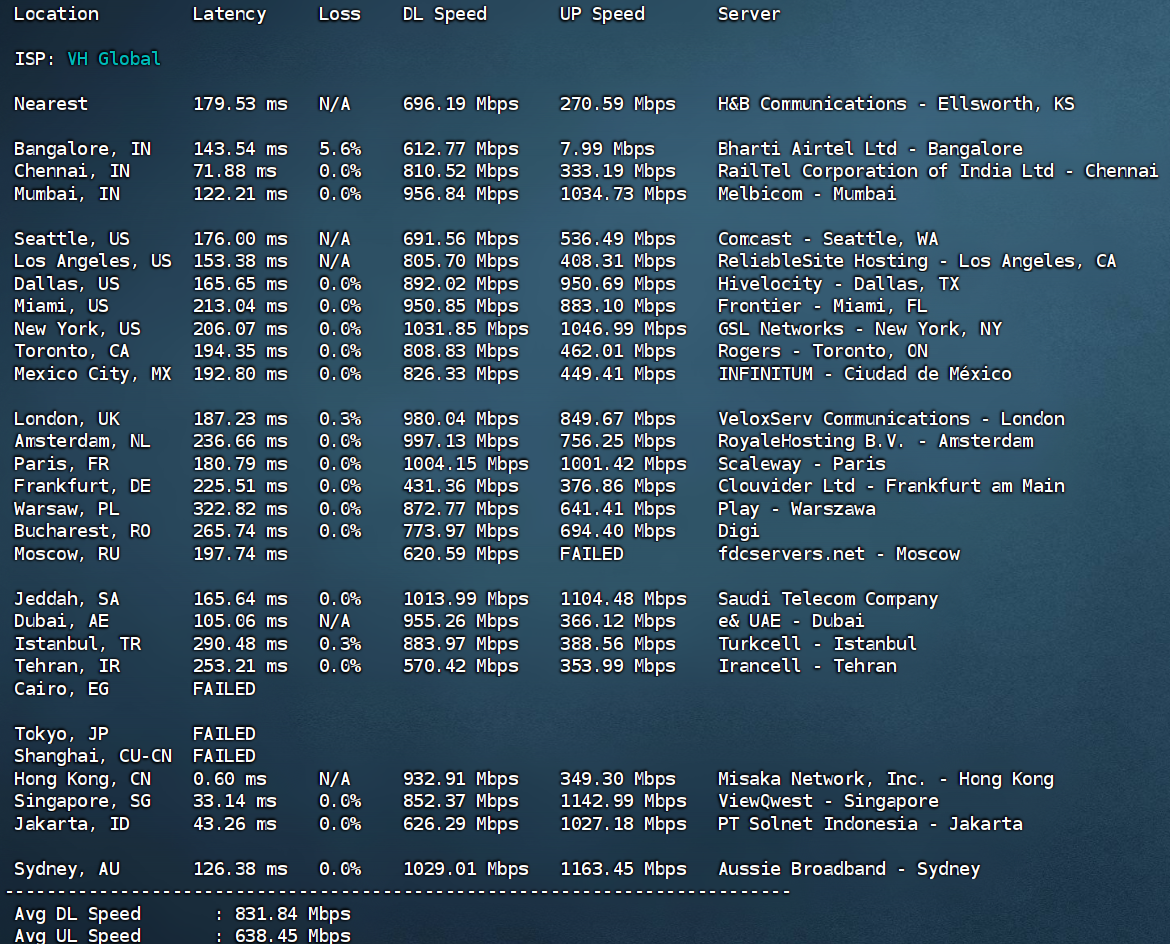This screenshot has width=1170, height=944.
Task: Select the 'Server' column header
Action: [749, 14]
